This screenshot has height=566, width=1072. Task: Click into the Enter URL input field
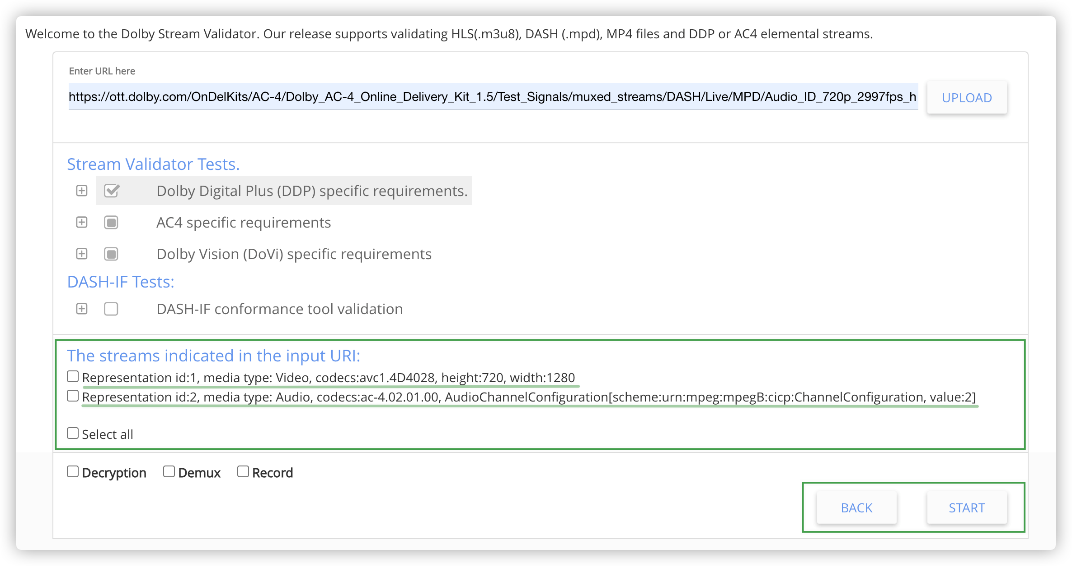(x=492, y=97)
